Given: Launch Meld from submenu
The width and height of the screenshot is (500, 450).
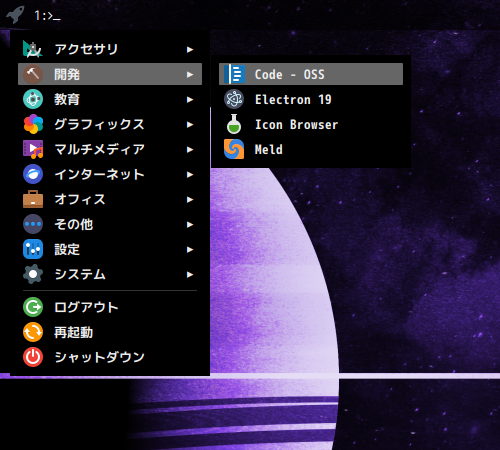Looking at the screenshot, I should (x=311, y=149).
